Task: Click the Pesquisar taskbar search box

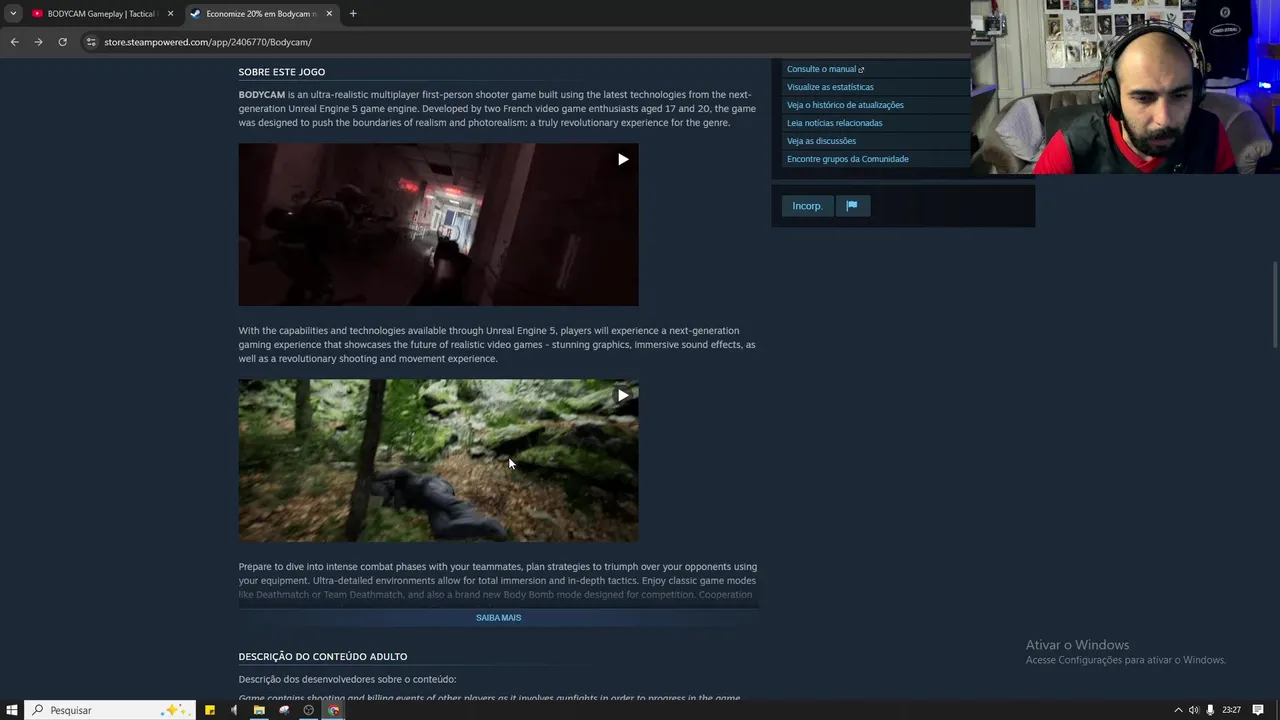Action: [110, 710]
